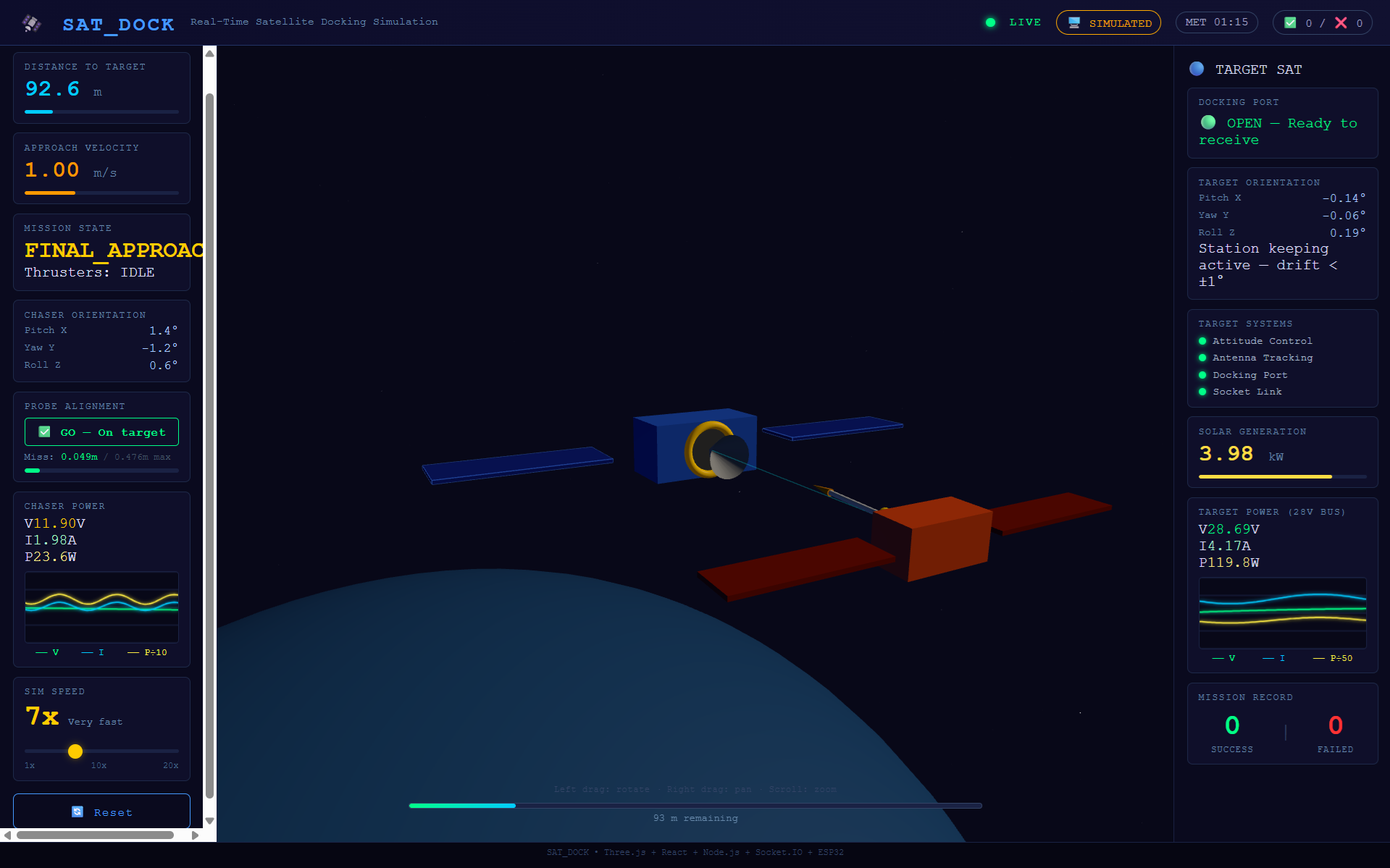Click the chaser Yaw Y value -1.2°
1390x868 pixels.
click(x=159, y=348)
